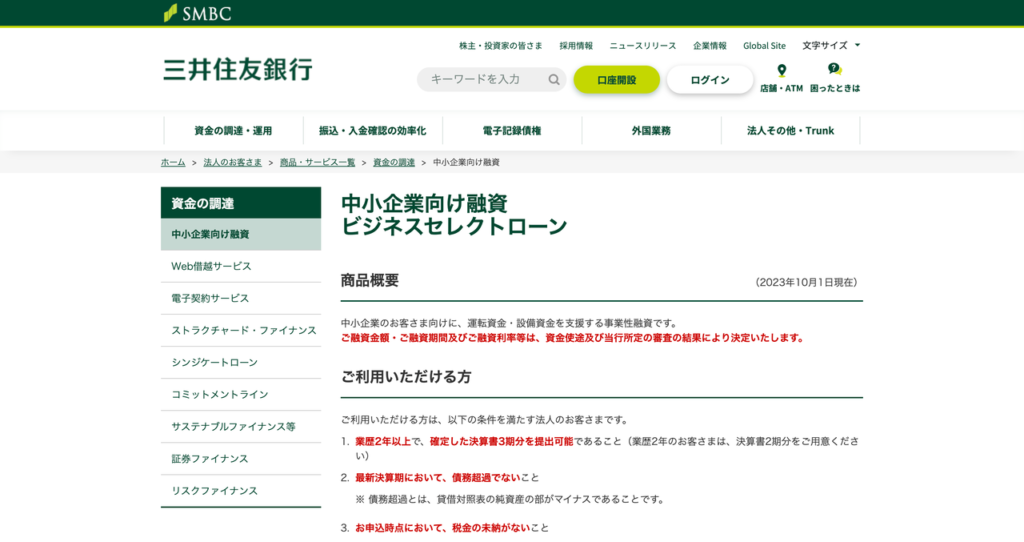Open 株主・投資家の皆さま link
The height and width of the screenshot is (542, 1024).
[500, 46]
